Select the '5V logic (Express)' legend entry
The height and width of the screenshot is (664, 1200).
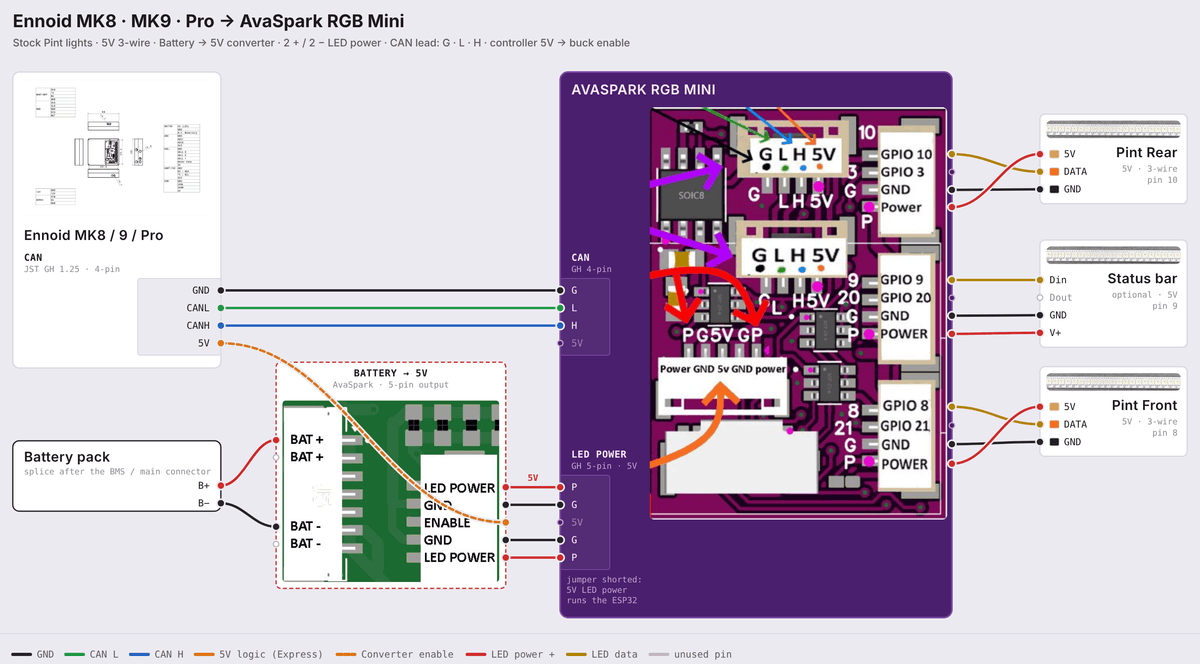click(258, 654)
